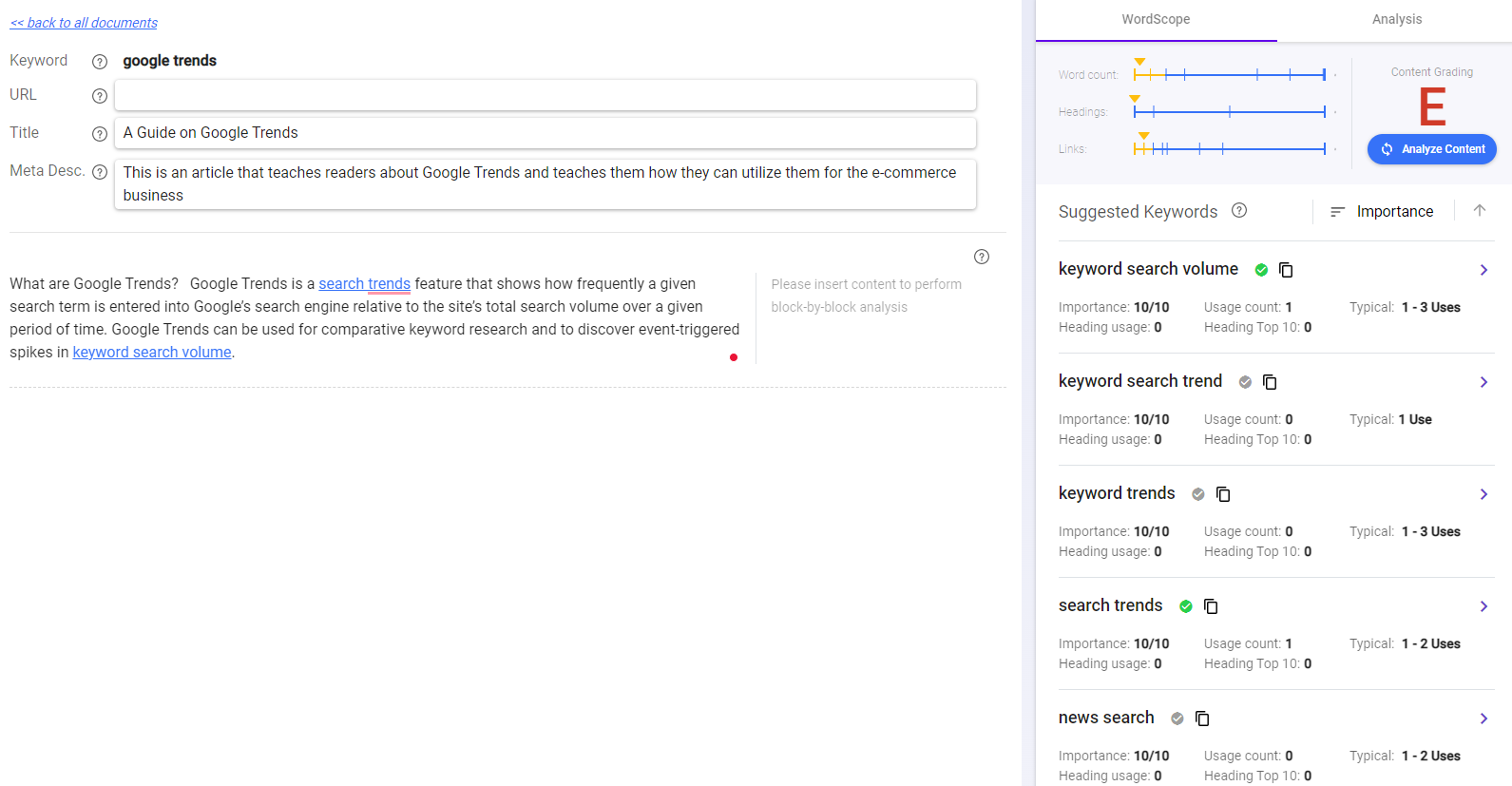This screenshot has height=786, width=1512.
Task: Focus the Title field 'A Guide on Google Trends'
Action: pos(545,133)
